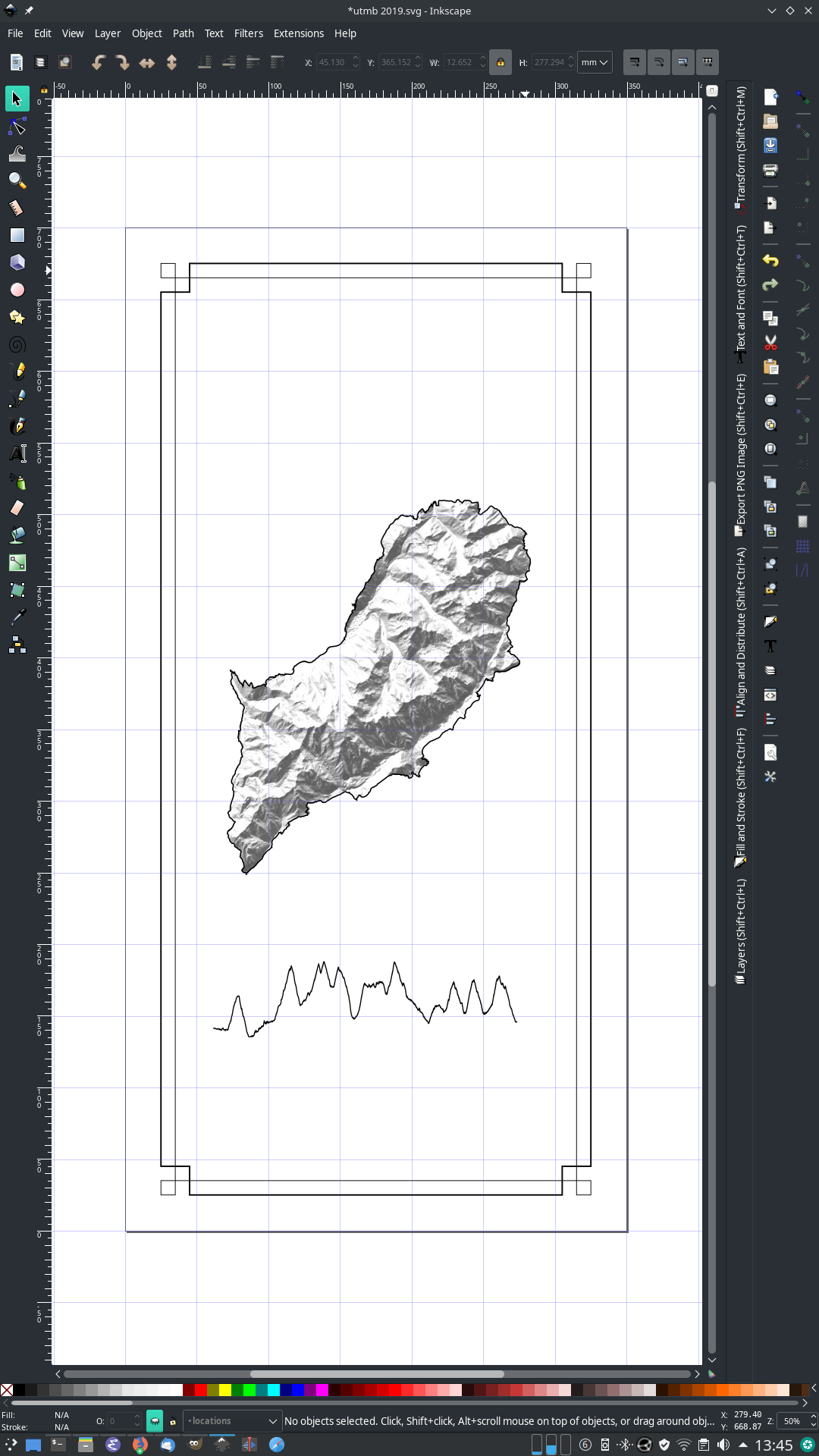Click the Save document icon
This screenshot has height=1456, width=819.
point(770,146)
